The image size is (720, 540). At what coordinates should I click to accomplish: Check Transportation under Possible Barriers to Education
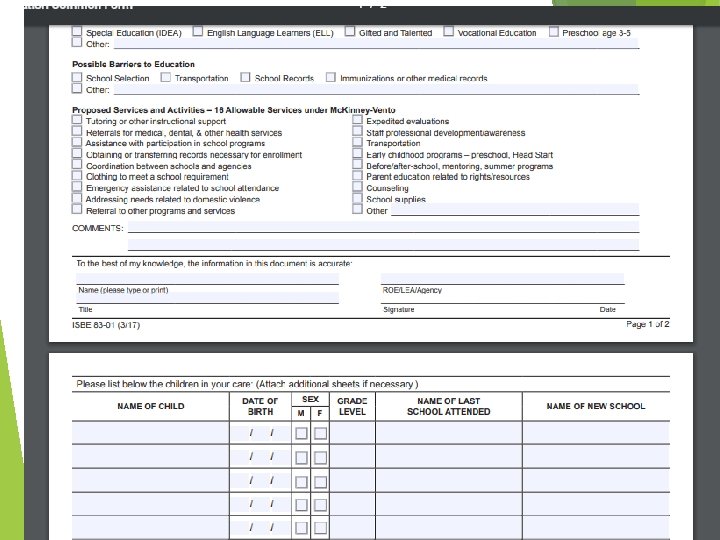coord(166,77)
